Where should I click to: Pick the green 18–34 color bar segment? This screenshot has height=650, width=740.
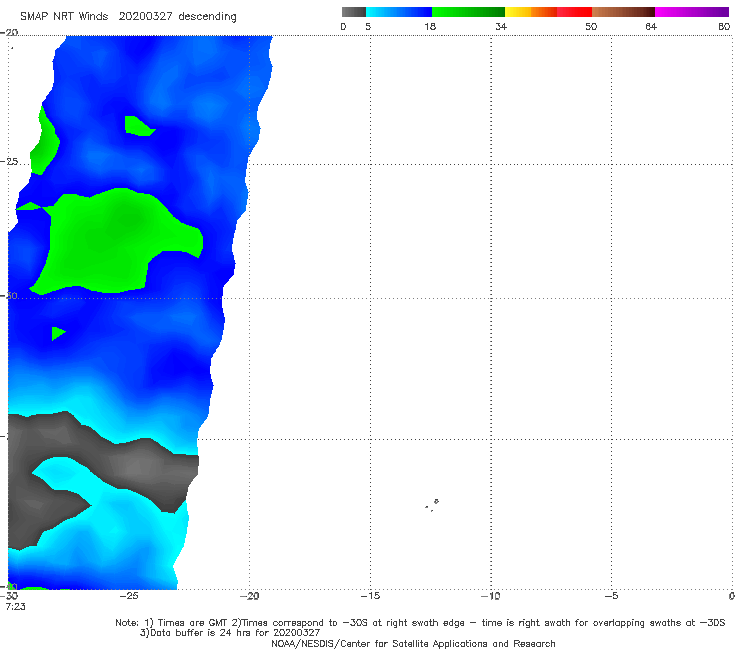point(468,12)
